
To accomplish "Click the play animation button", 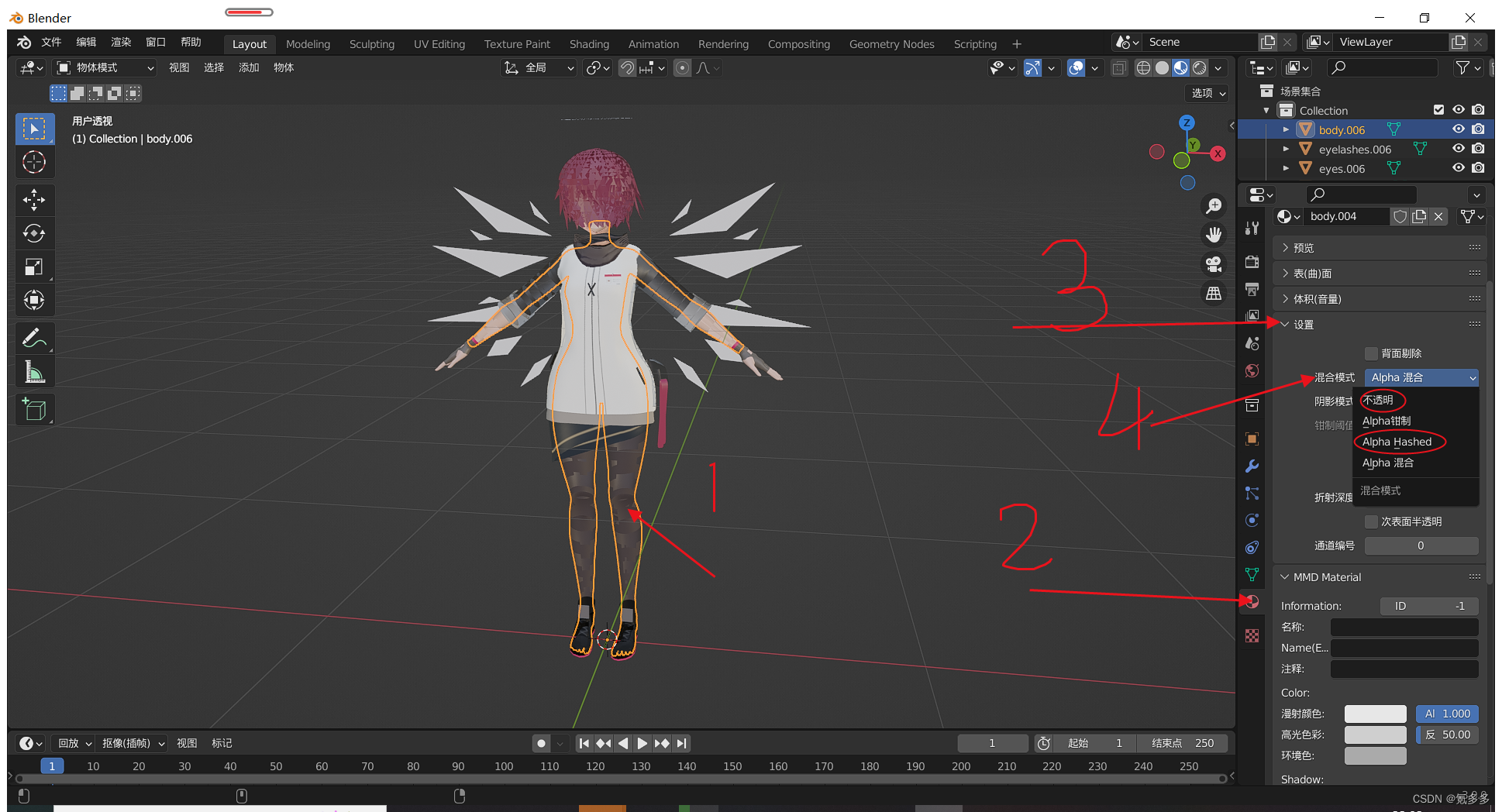I will 642,743.
